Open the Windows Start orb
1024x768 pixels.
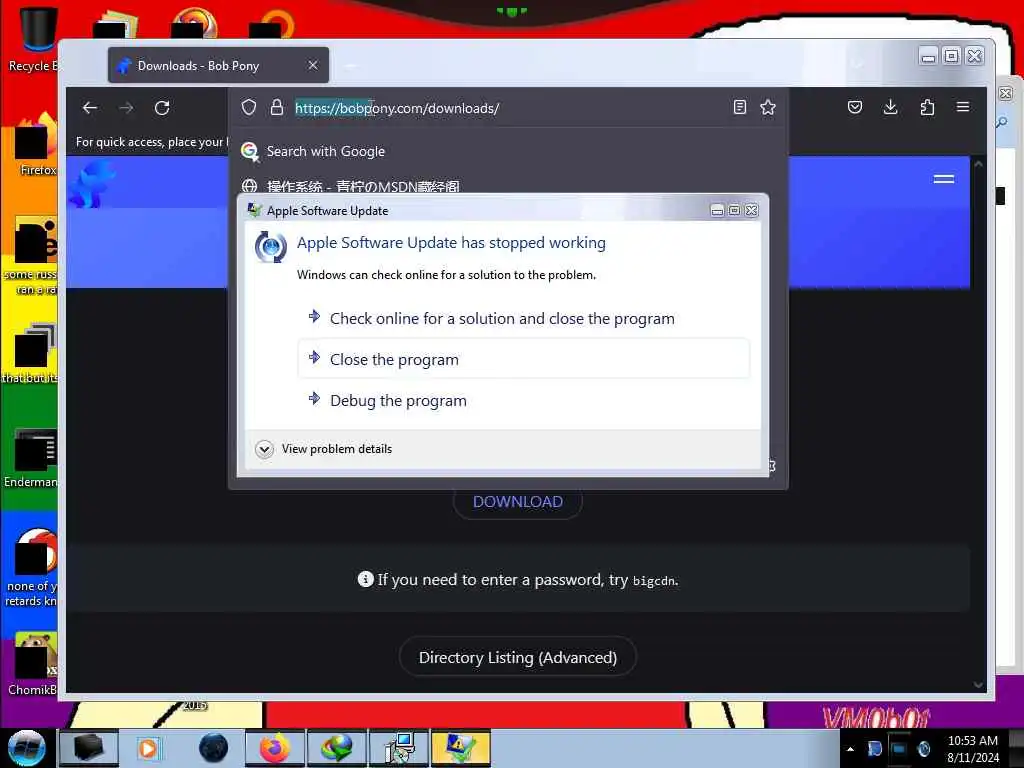[26, 748]
